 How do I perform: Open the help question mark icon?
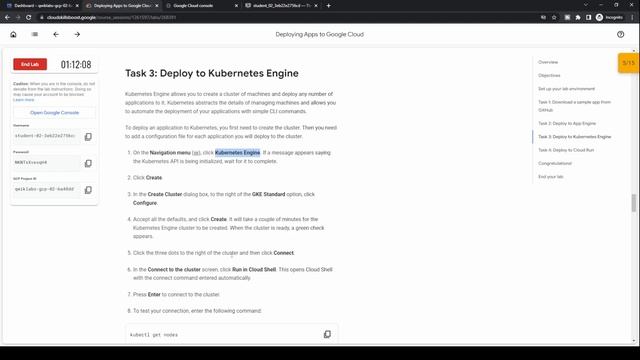click(620, 34)
